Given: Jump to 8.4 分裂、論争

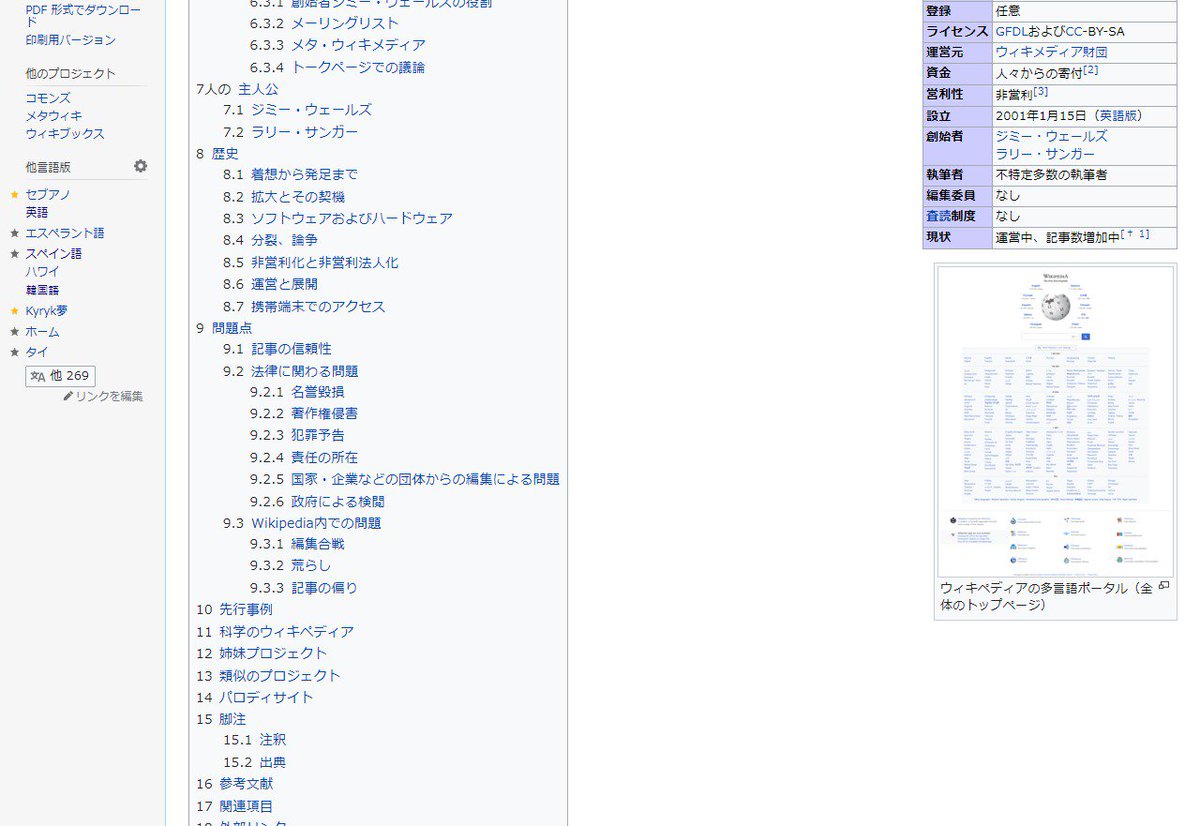Looking at the screenshot, I should click(271, 240).
